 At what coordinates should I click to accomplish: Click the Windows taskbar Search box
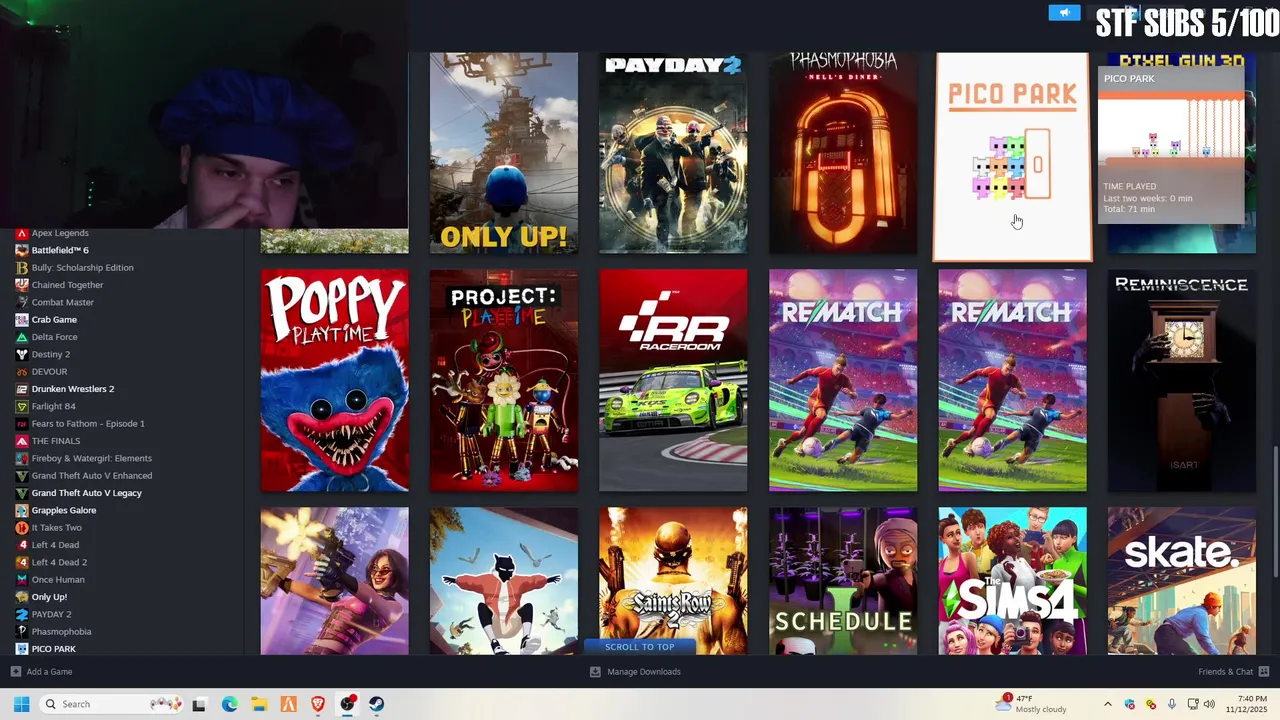[113, 704]
